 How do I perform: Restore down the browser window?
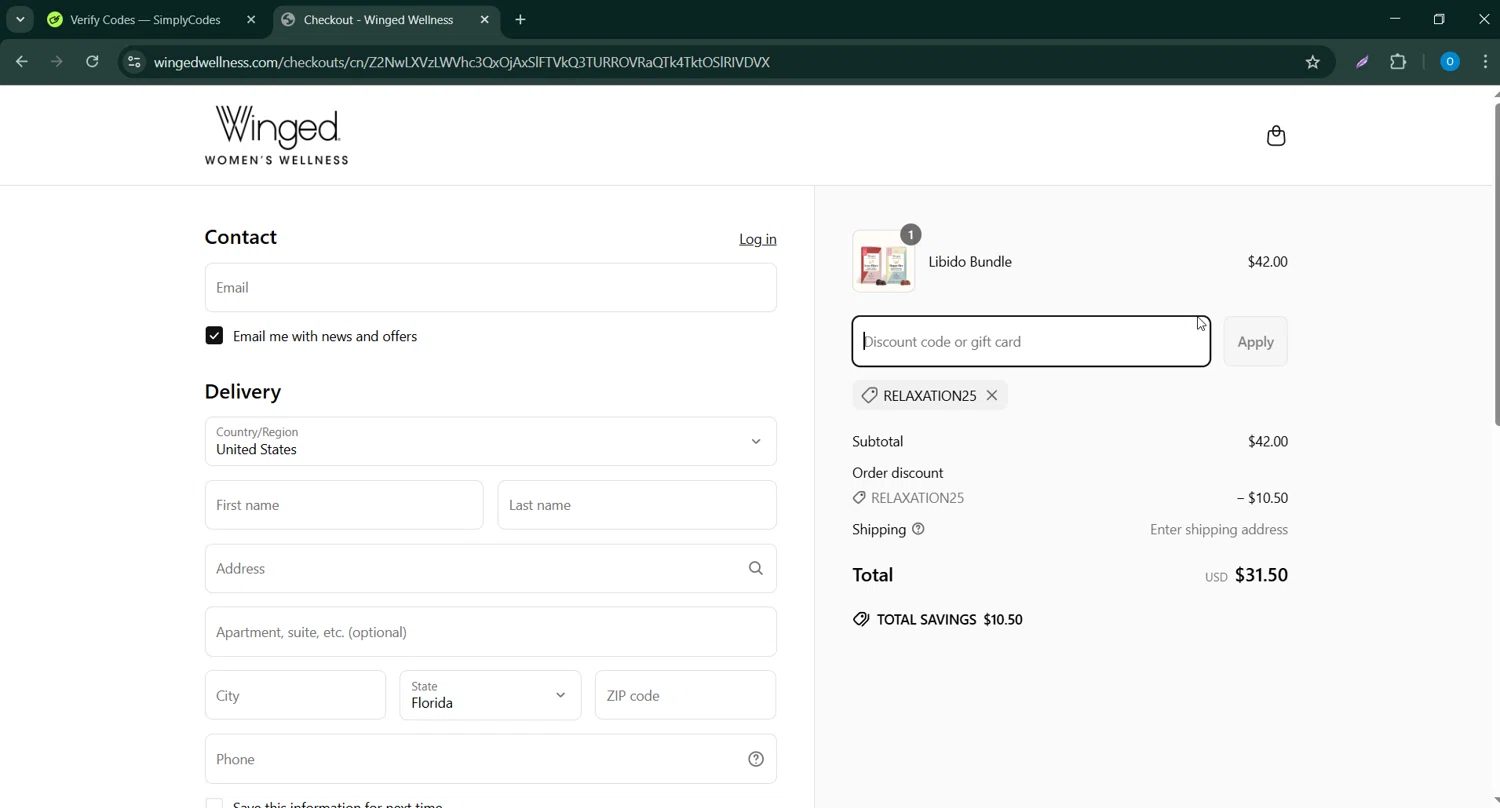tap(1439, 19)
